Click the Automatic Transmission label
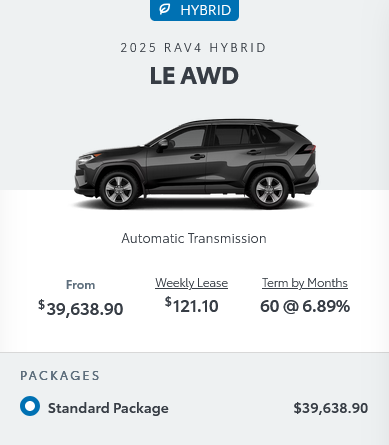 (x=194, y=238)
